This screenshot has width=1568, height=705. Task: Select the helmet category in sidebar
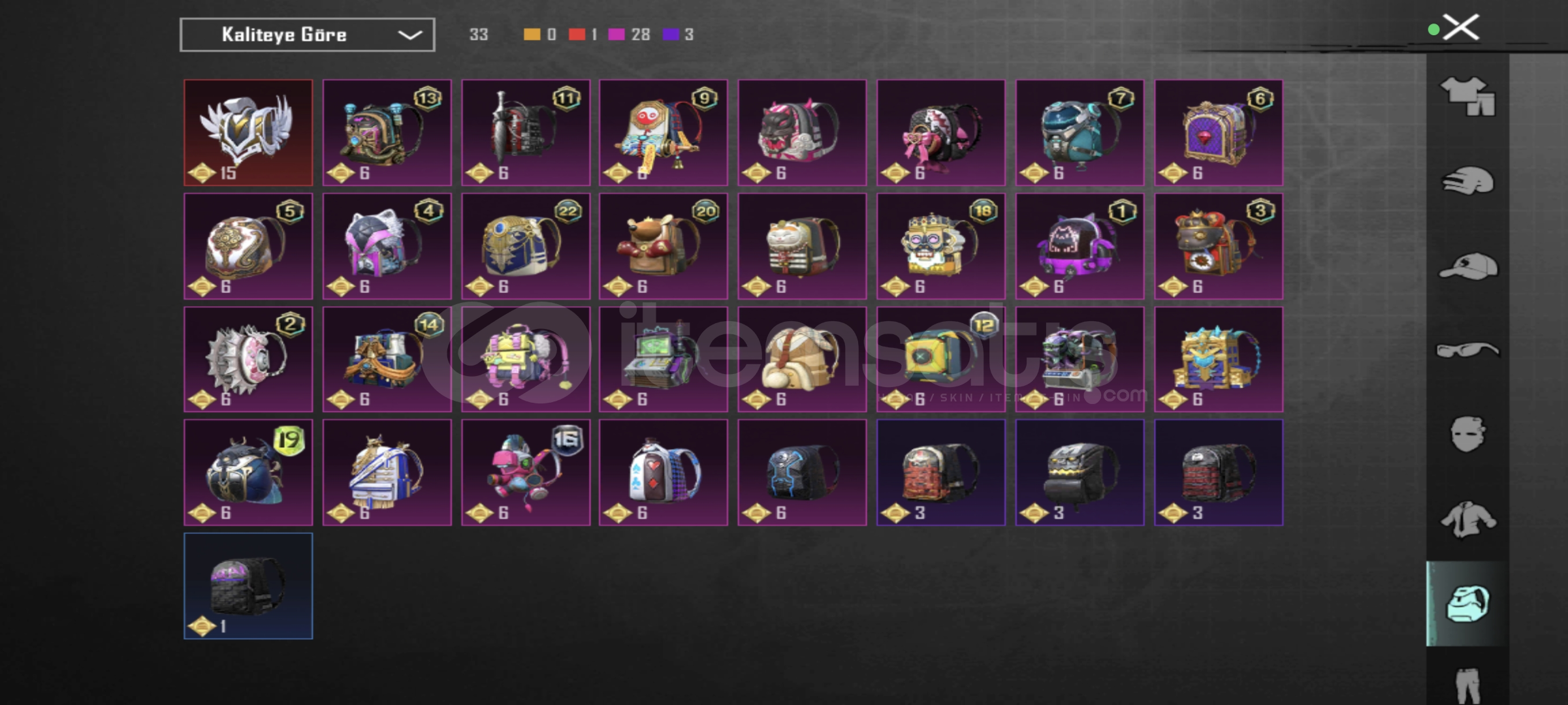pos(1468,181)
